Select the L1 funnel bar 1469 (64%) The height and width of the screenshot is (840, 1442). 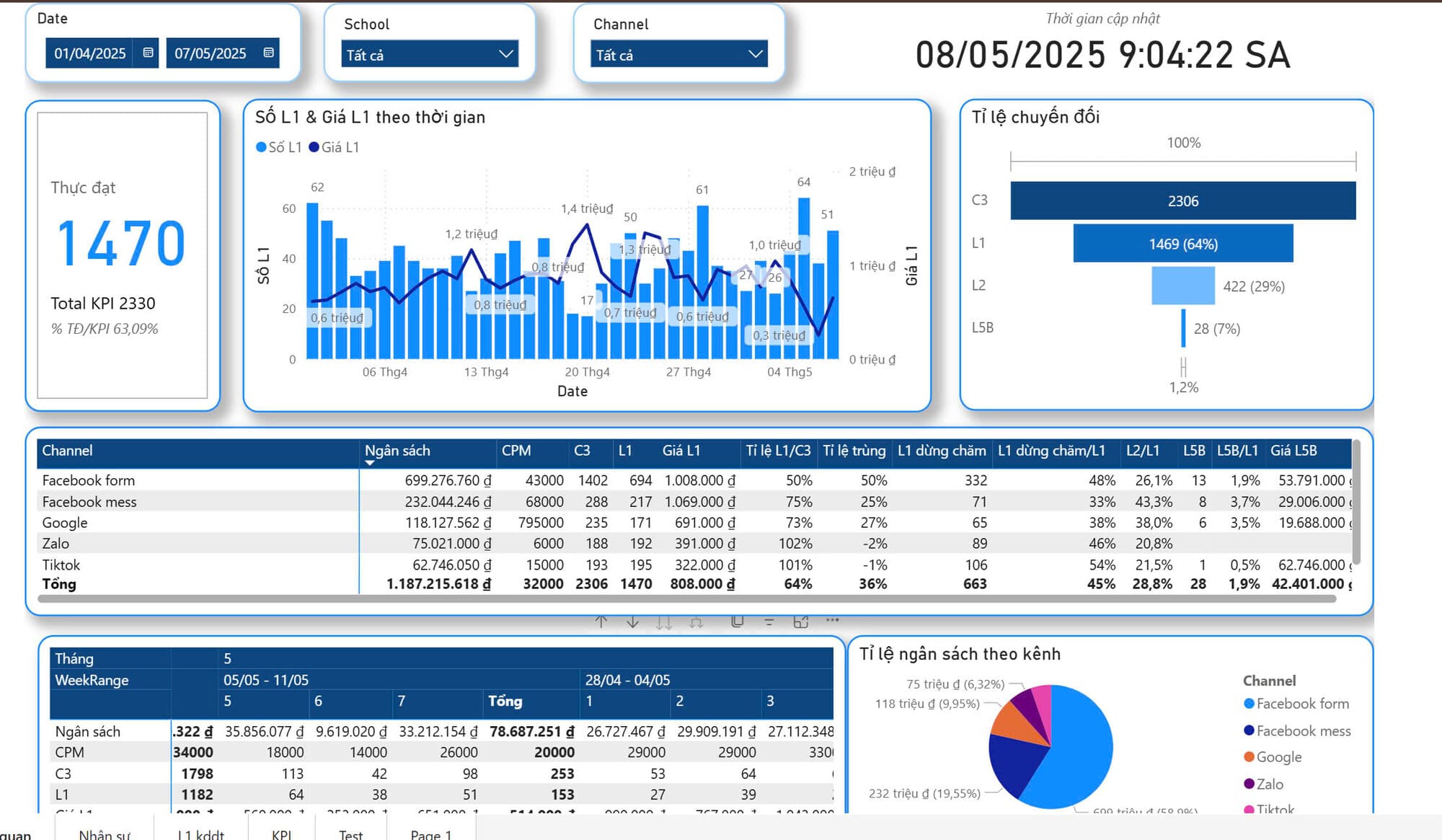(1183, 244)
